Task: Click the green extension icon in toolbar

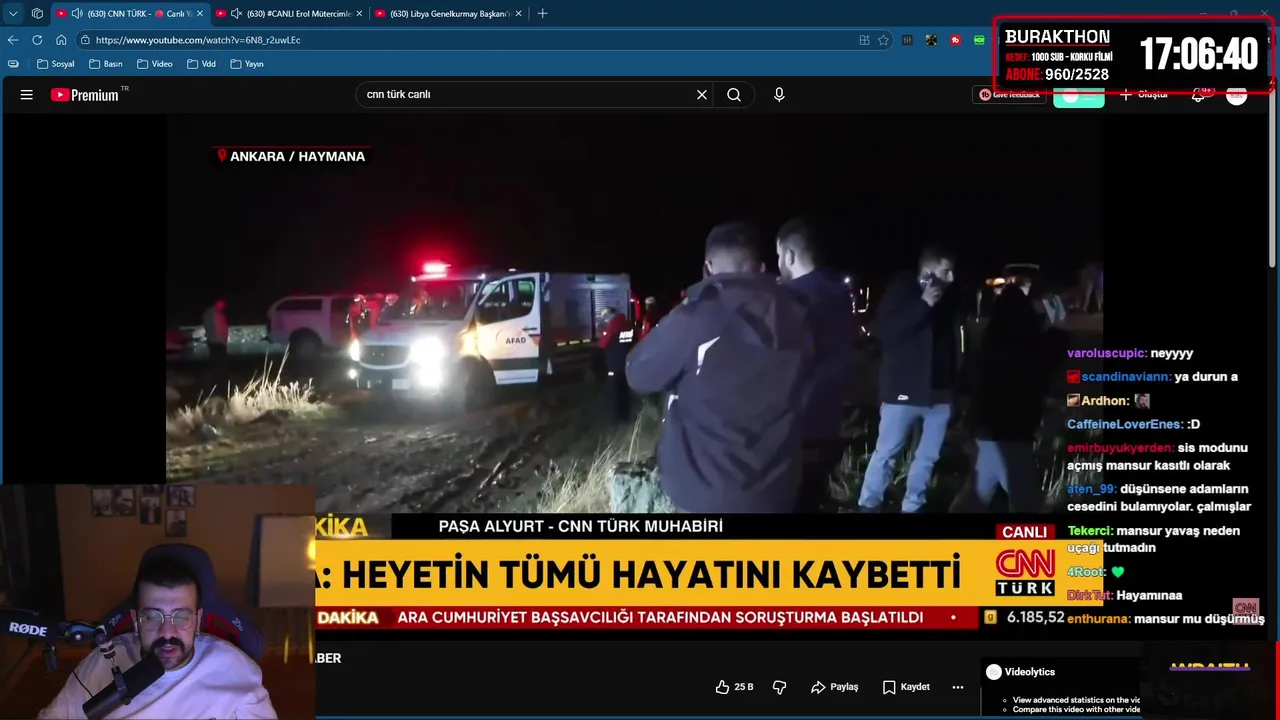Action: click(x=979, y=40)
